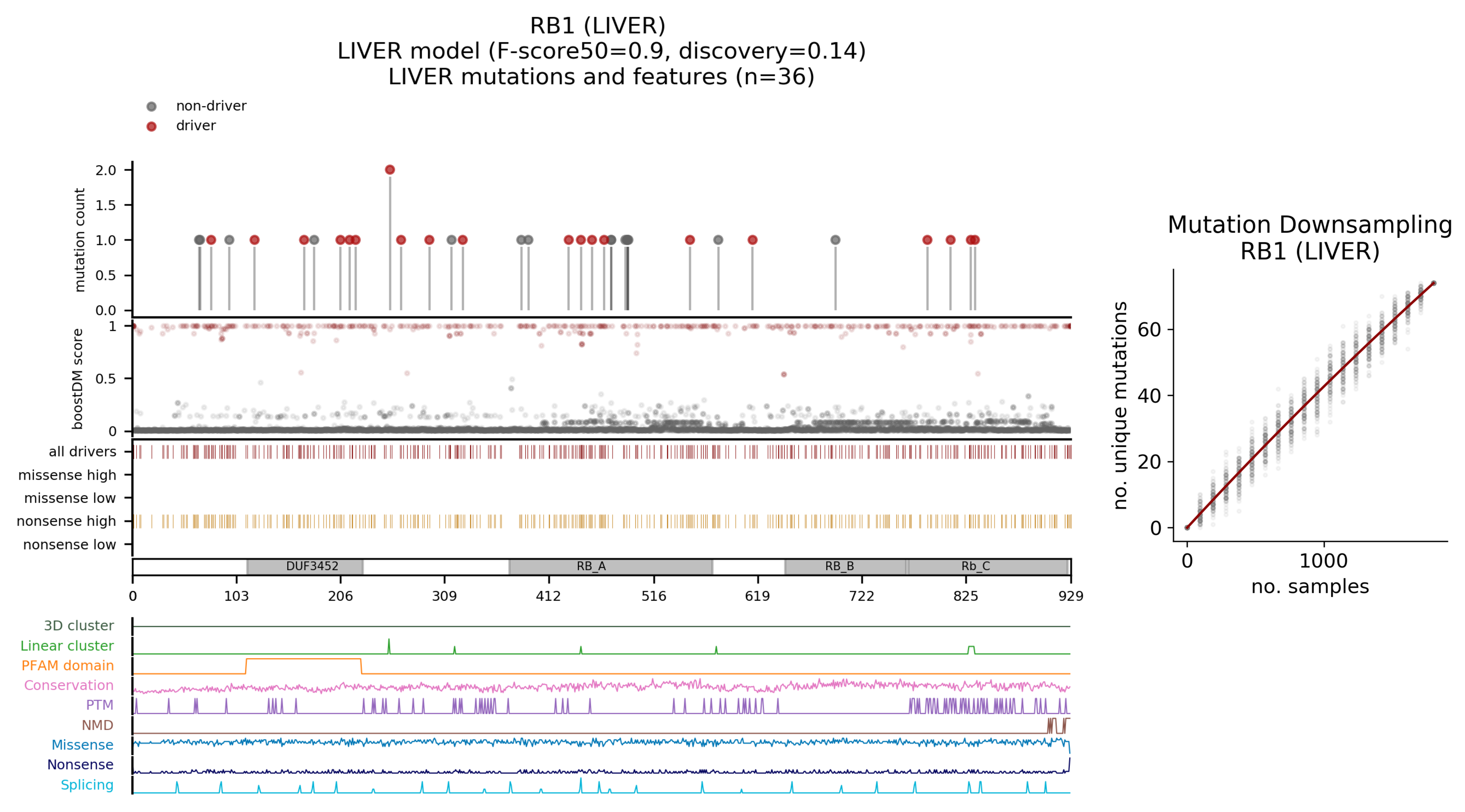The width and height of the screenshot is (1465, 812).
Task: Click the 'PFAM domain' track label
Action: [68, 666]
